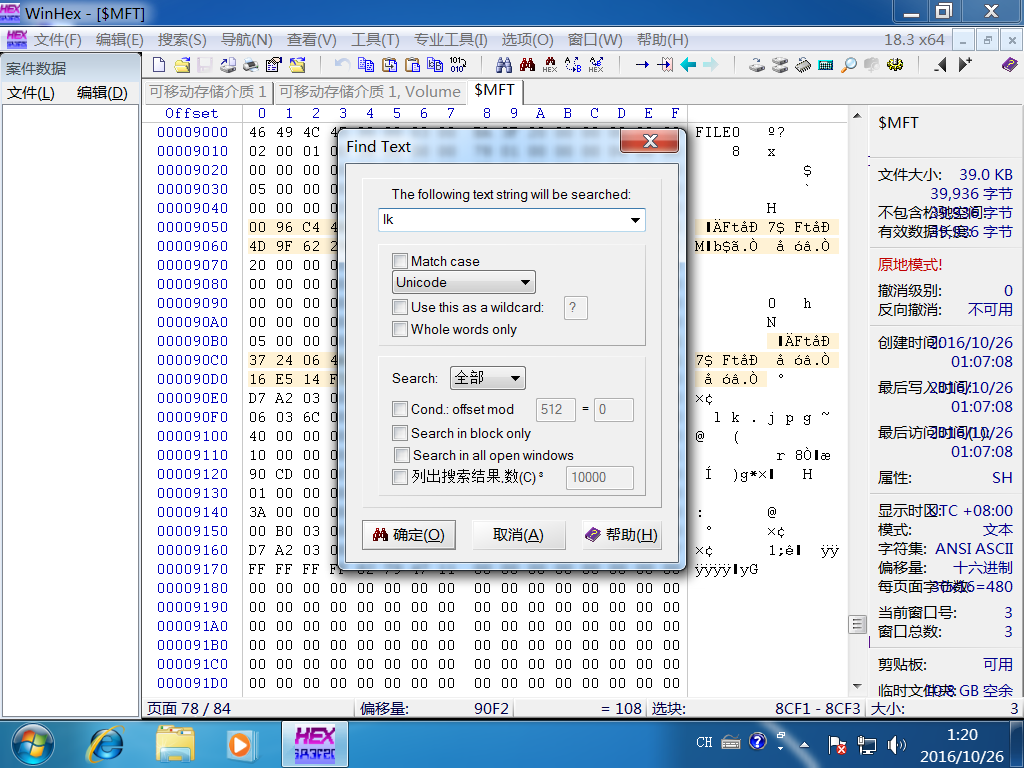Viewport: 1024px width, 768px height.
Task: Click the 取消(A) cancel button
Action: pos(518,535)
